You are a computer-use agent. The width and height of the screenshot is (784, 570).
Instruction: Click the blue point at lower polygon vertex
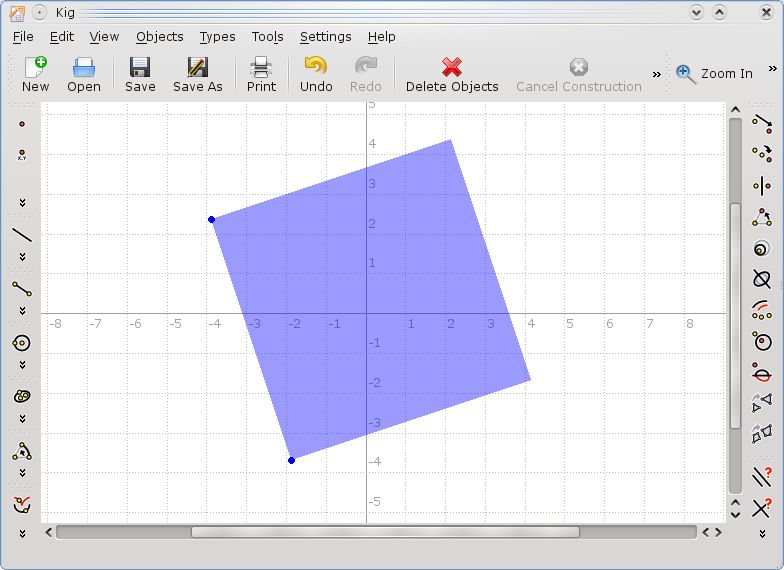coord(292,460)
